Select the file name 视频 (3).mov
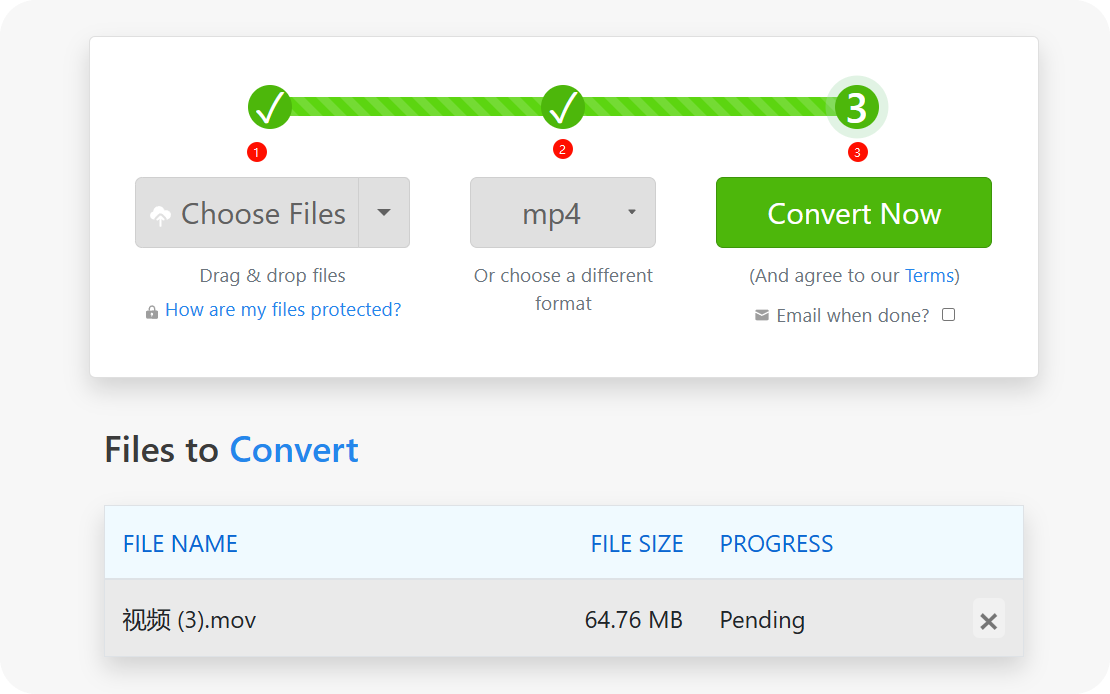Screen dimensions: 1110x694 [x=189, y=620]
